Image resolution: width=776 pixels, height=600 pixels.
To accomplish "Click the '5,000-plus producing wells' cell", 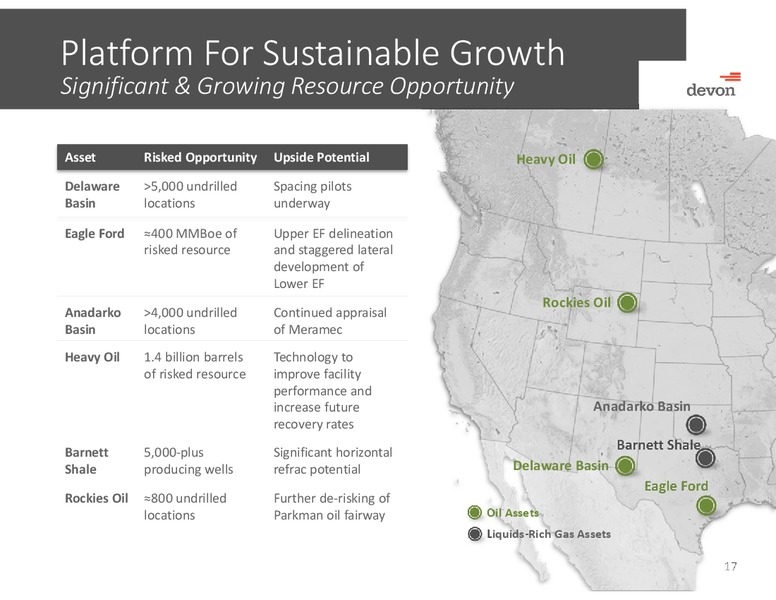I will 189,460.
